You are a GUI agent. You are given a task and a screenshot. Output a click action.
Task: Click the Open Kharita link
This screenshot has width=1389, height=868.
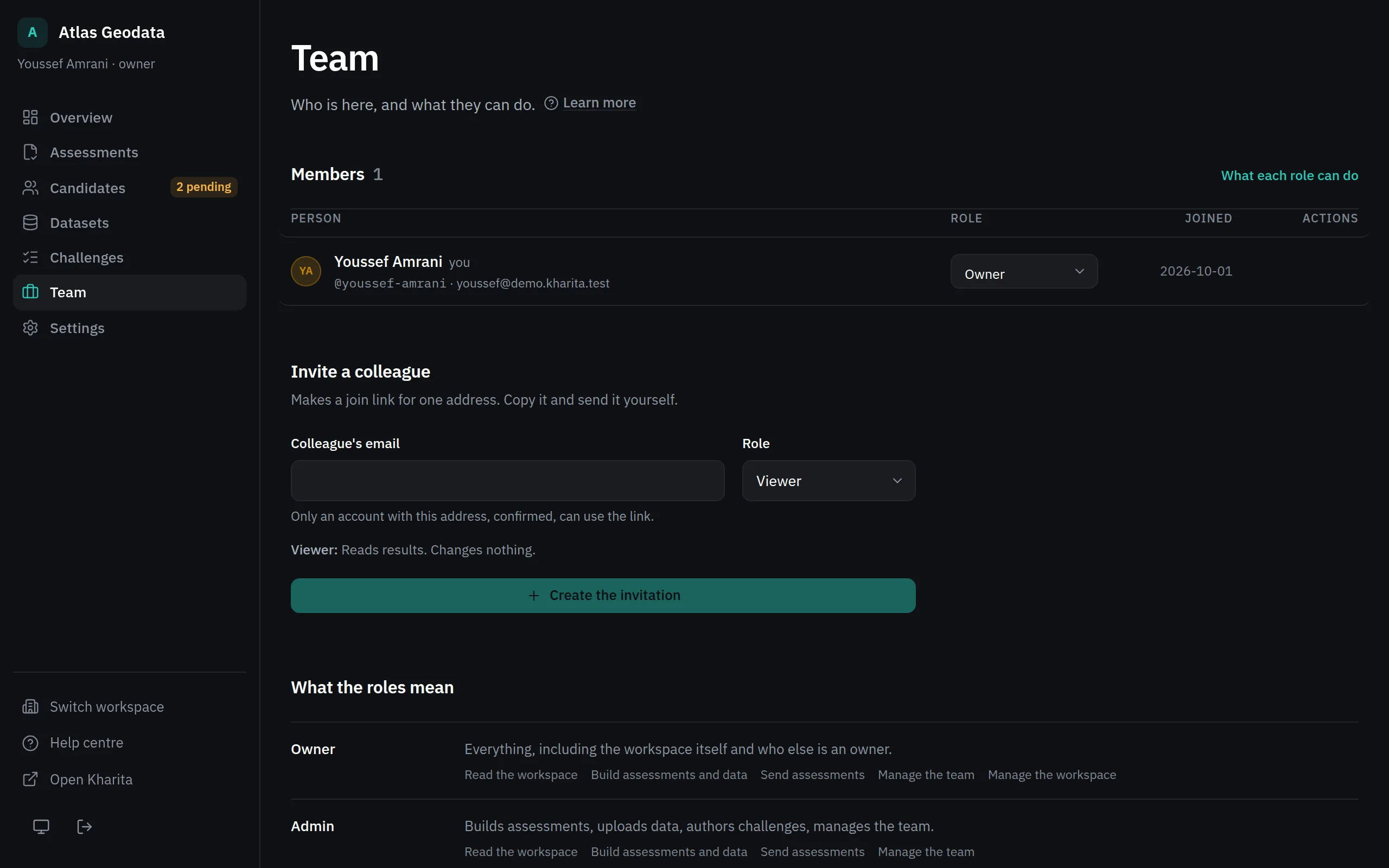130,780
